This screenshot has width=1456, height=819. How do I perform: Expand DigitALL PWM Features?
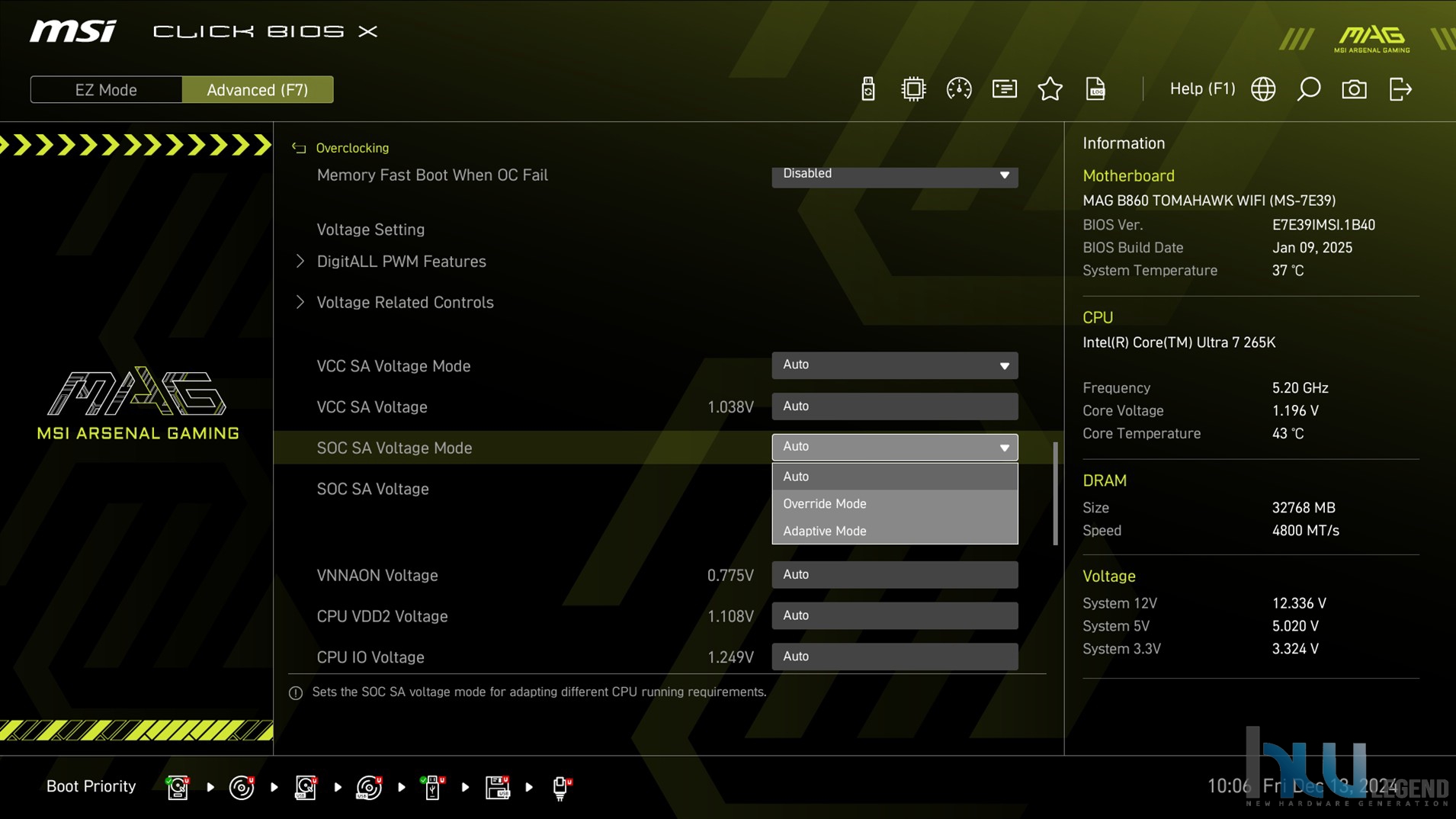point(401,262)
